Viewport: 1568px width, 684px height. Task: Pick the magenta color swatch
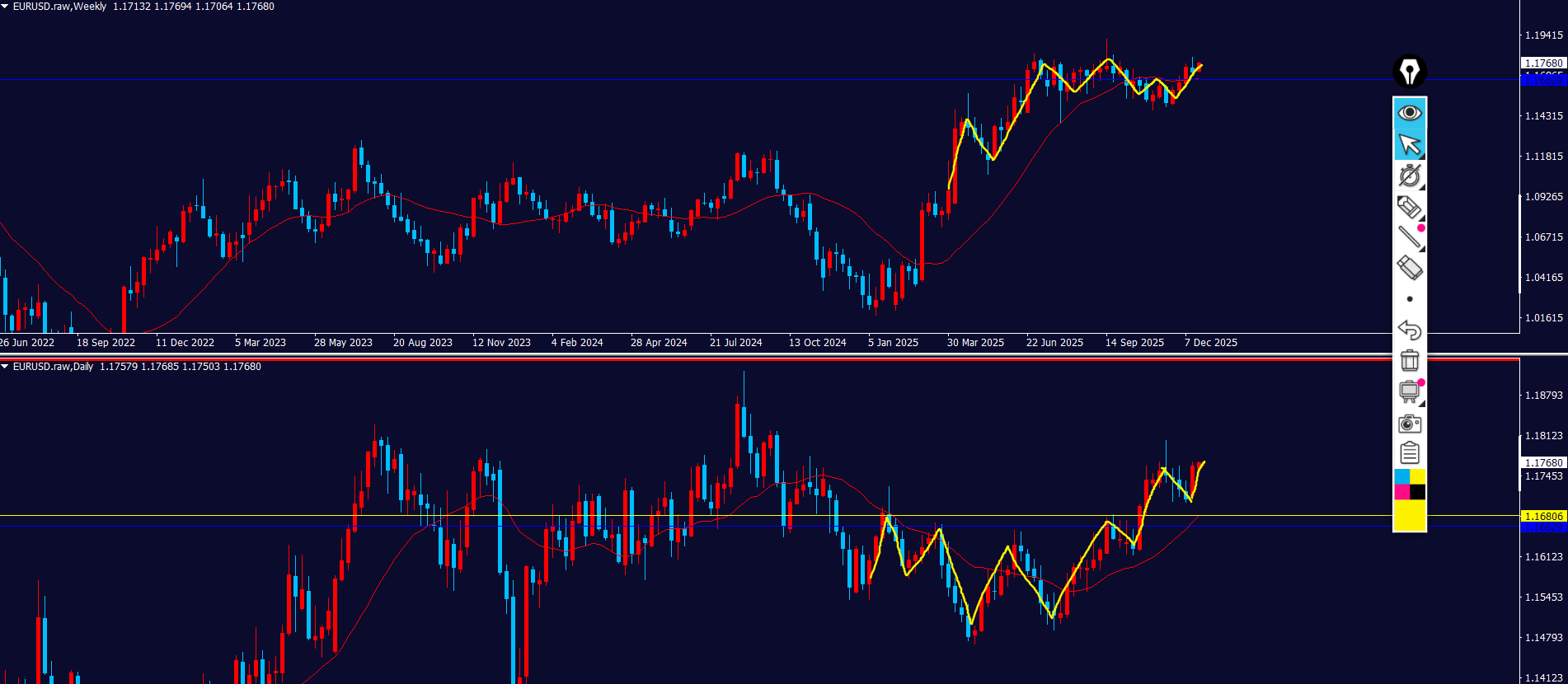(1401, 492)
